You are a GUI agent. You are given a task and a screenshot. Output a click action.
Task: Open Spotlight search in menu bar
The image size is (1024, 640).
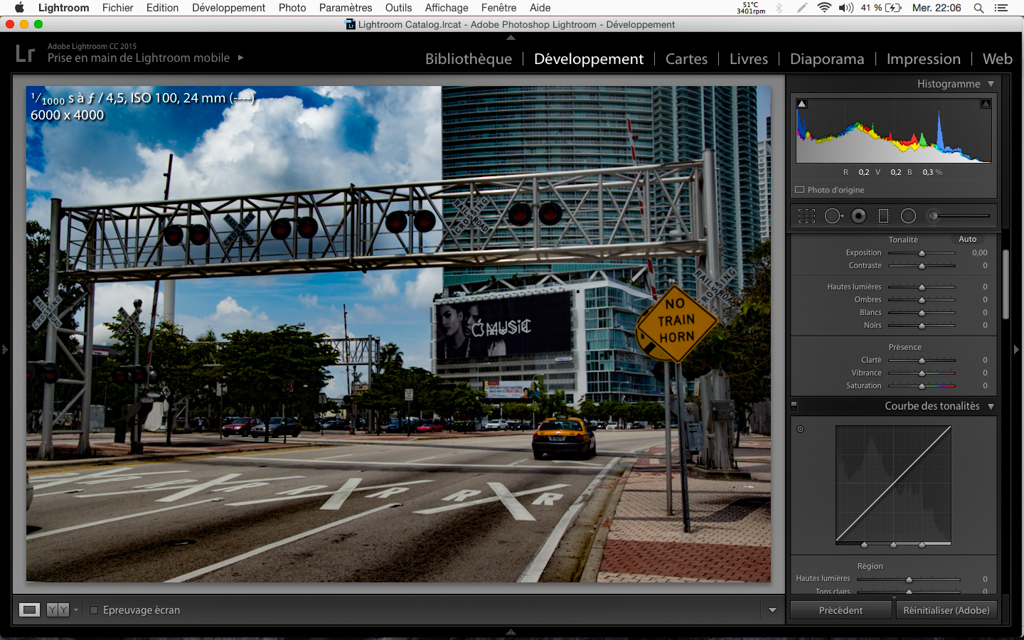point(978,8)
